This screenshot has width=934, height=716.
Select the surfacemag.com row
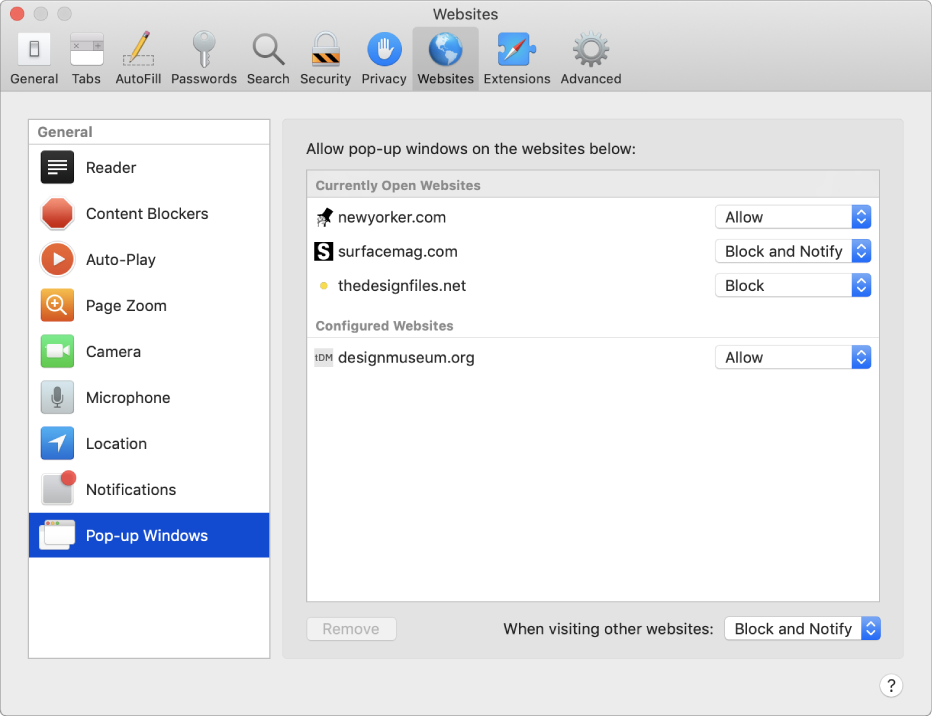click(593, 251)
